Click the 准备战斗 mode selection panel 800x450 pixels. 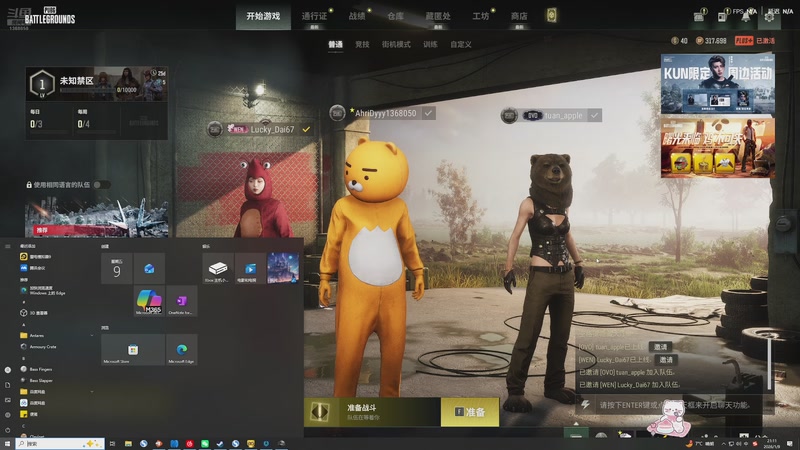tap(372, 412)
